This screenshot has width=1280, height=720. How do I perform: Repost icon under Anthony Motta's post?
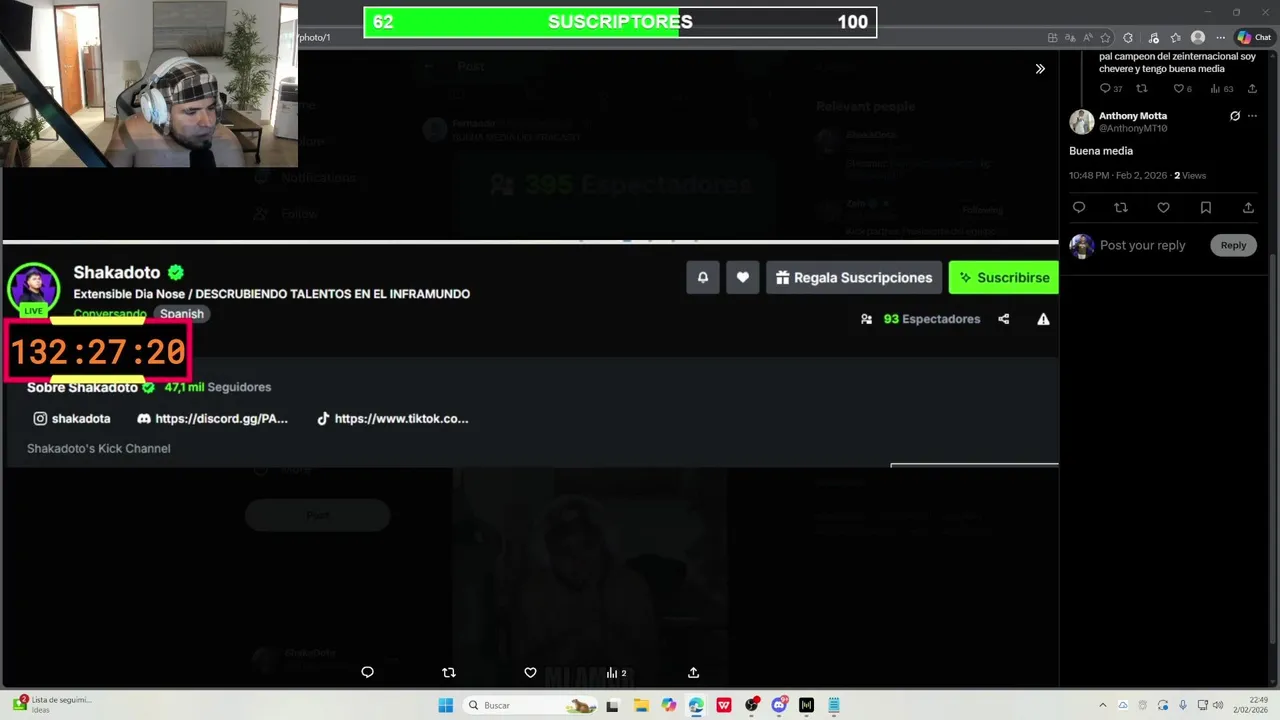point(1121,207)
